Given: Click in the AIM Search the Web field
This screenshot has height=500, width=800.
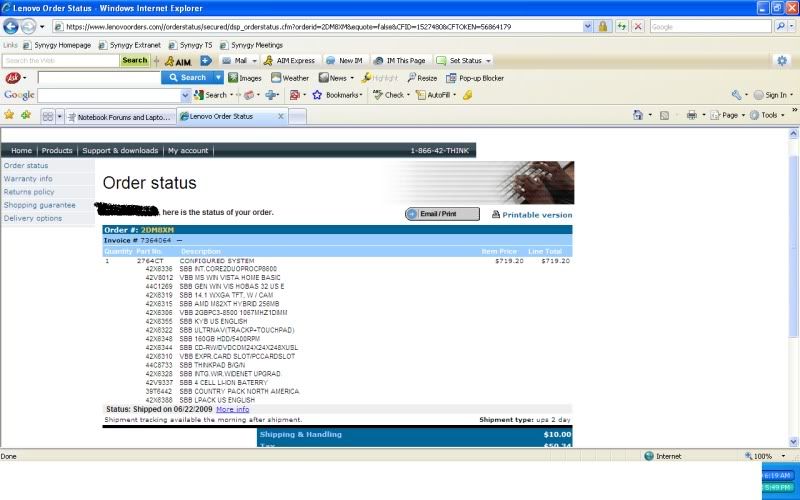Looking at the screenshot, I should [60, 61].
